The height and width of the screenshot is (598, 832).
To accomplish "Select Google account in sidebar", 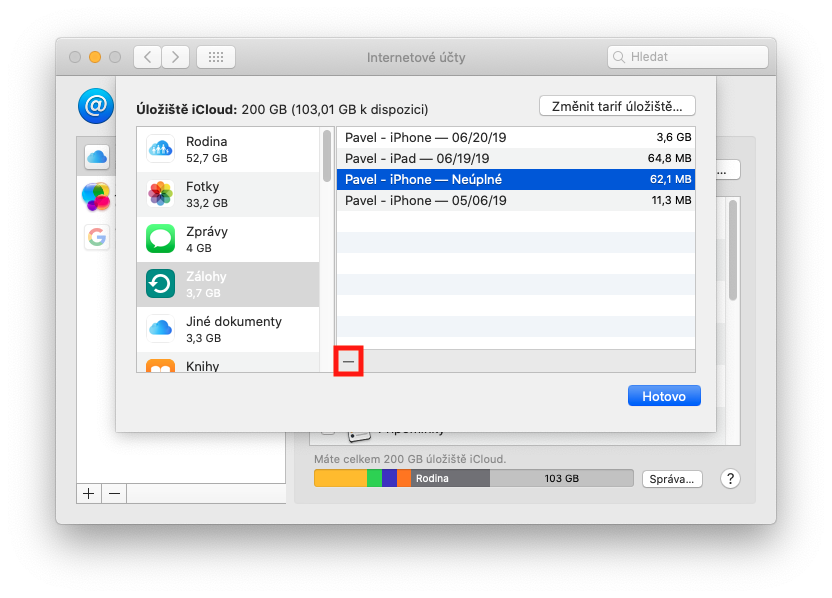I will pyautogui.click(x=97, y=237).
